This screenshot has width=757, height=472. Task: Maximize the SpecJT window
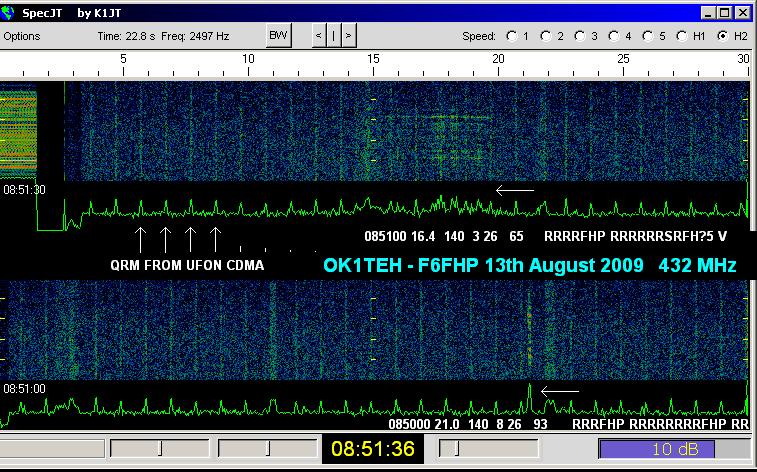coord(725,13)
